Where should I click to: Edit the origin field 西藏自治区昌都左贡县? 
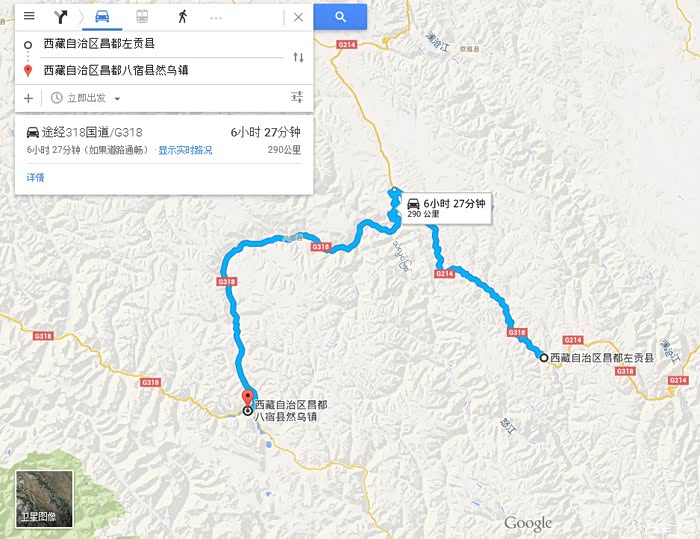[162, 44]
